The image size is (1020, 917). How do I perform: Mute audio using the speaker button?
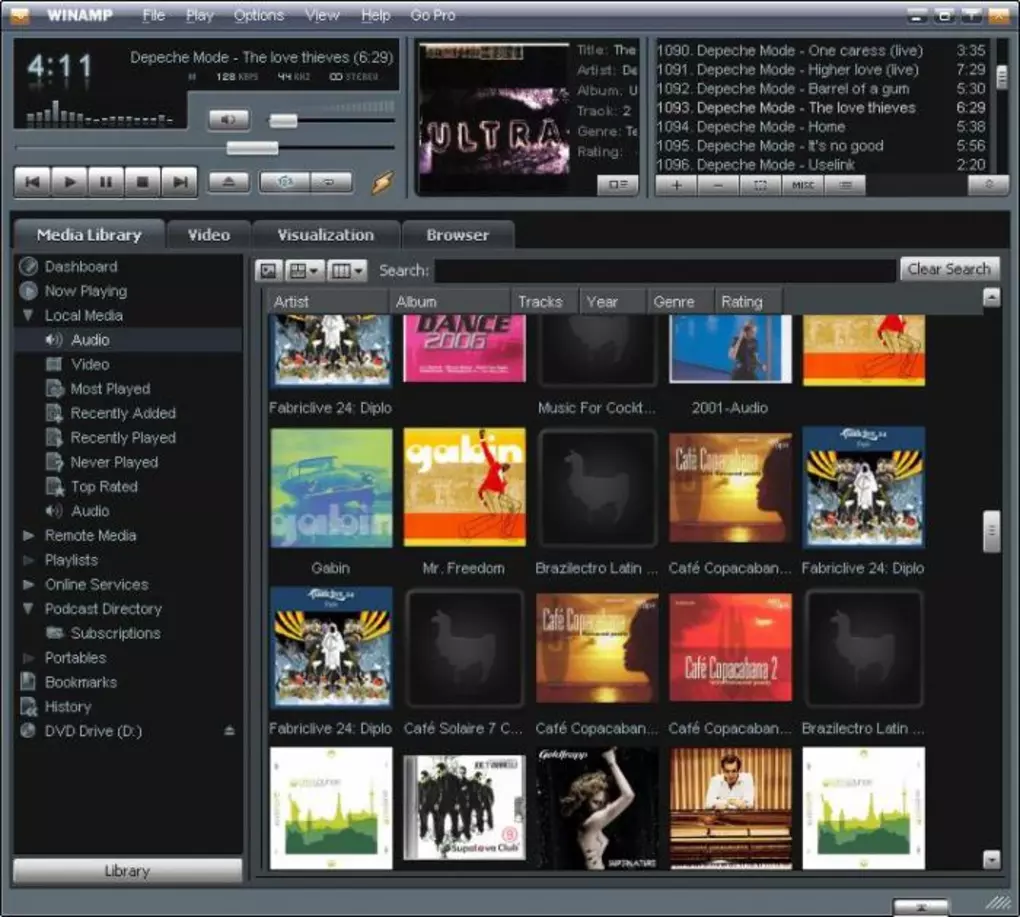click(228, 120)
